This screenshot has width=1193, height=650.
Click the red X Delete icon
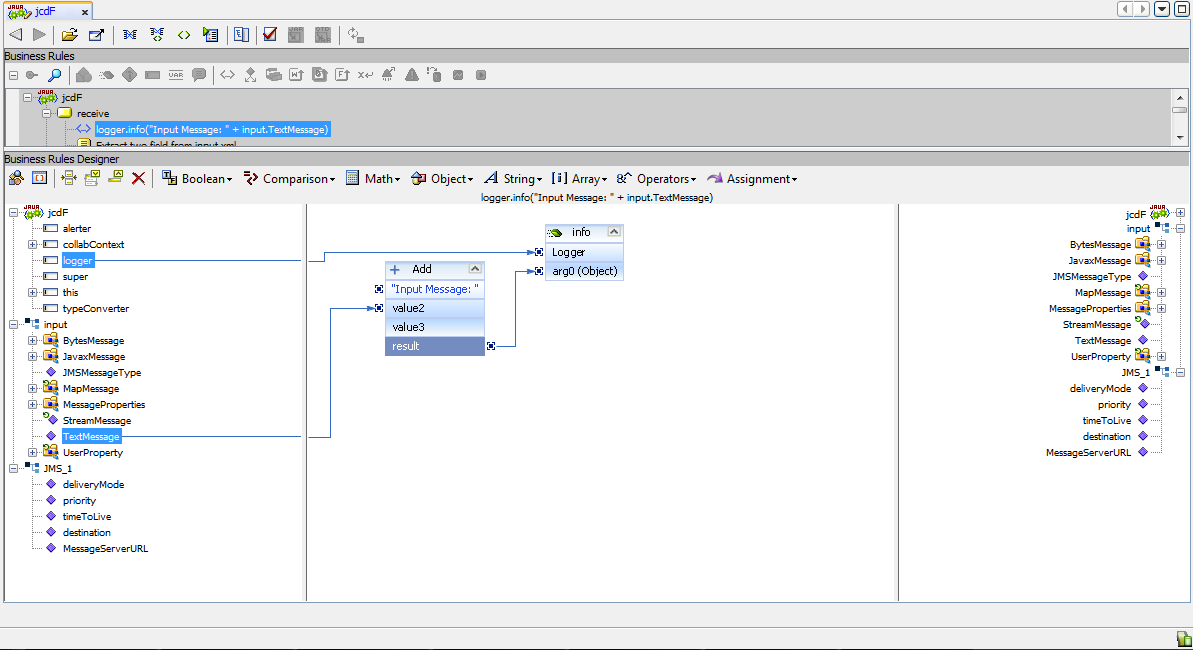(x=139, y=179)
